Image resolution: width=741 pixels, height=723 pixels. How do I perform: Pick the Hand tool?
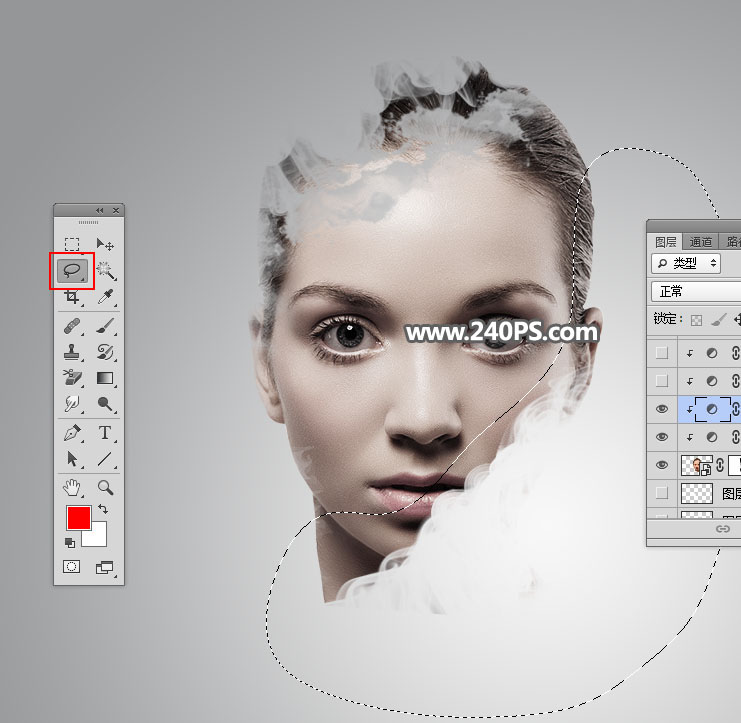point(72,487)
